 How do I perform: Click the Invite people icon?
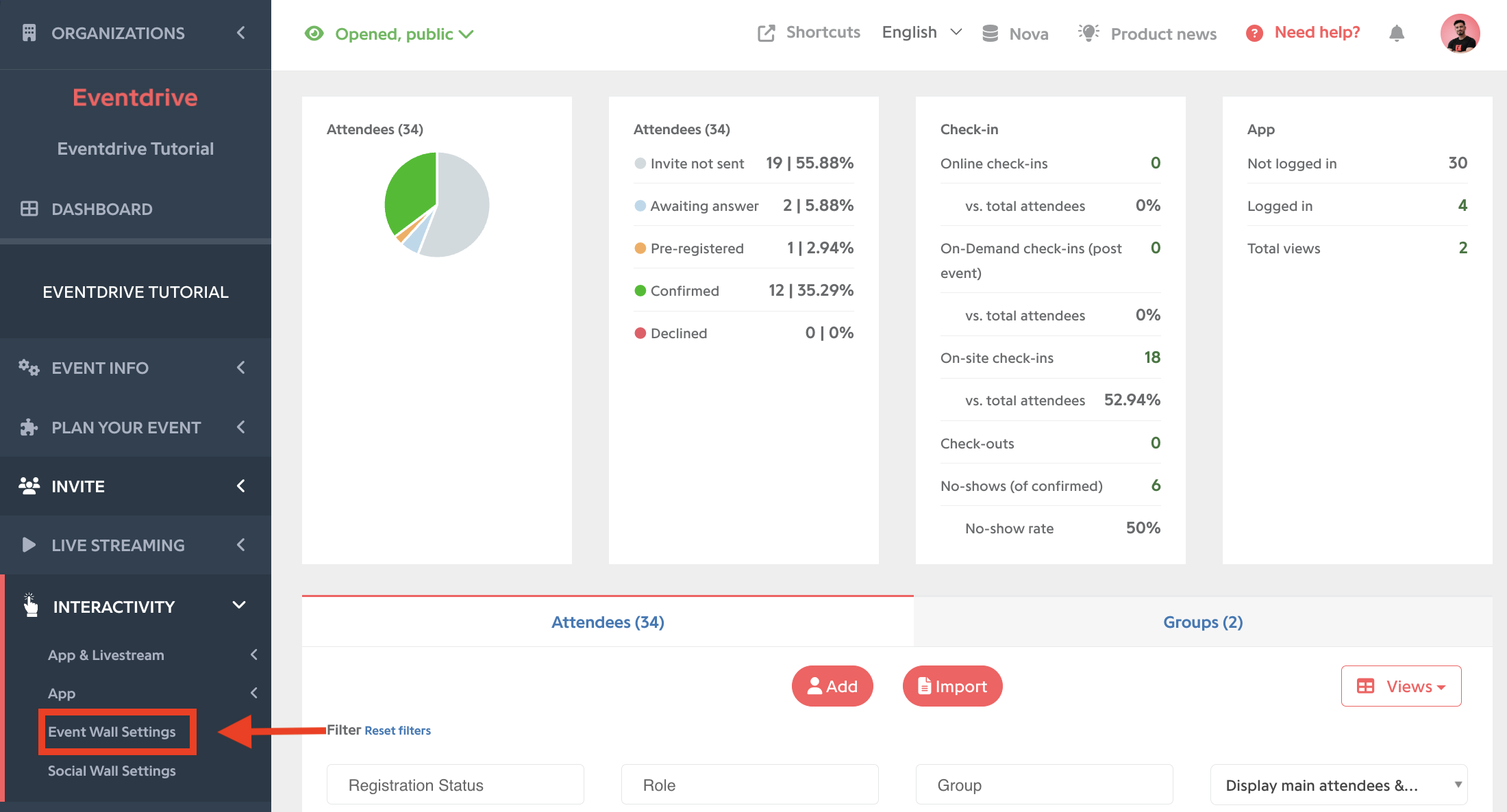(x=29, y=486)
